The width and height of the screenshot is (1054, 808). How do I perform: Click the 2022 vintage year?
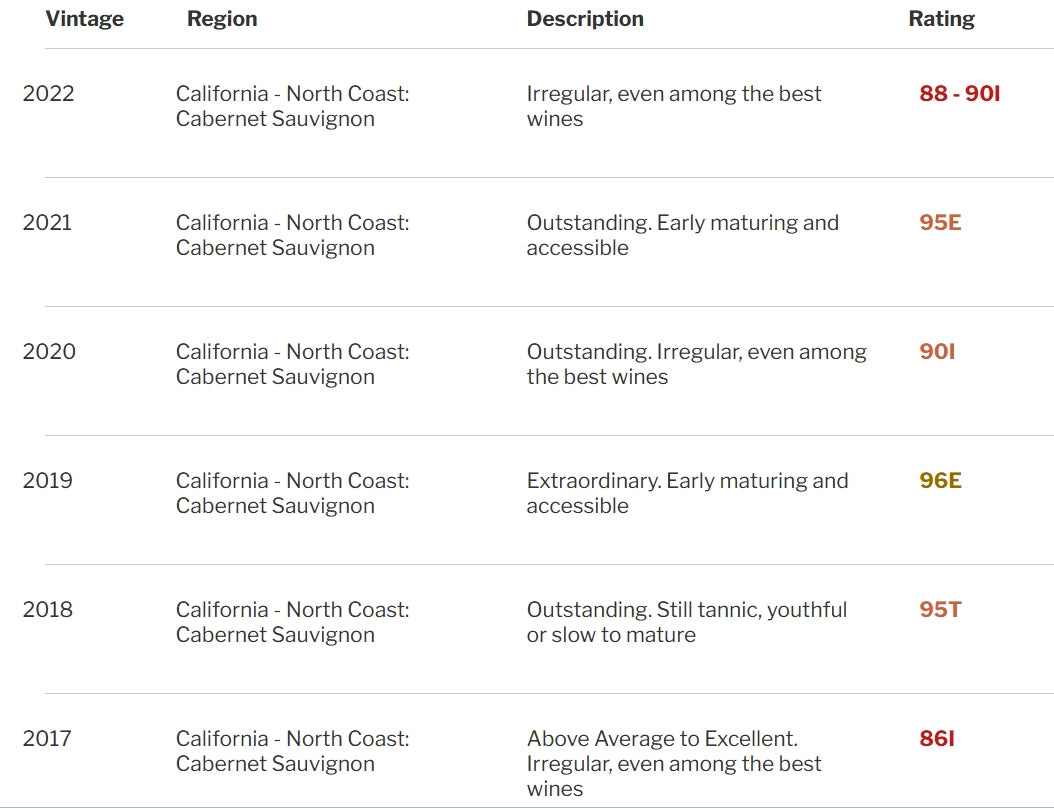[x=48, y=93]
